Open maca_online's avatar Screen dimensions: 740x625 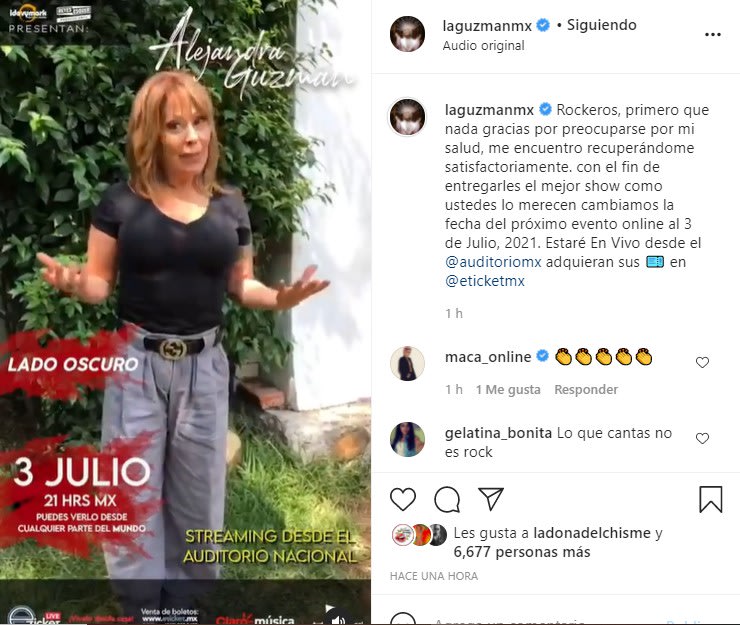click(x=407, y=363)
